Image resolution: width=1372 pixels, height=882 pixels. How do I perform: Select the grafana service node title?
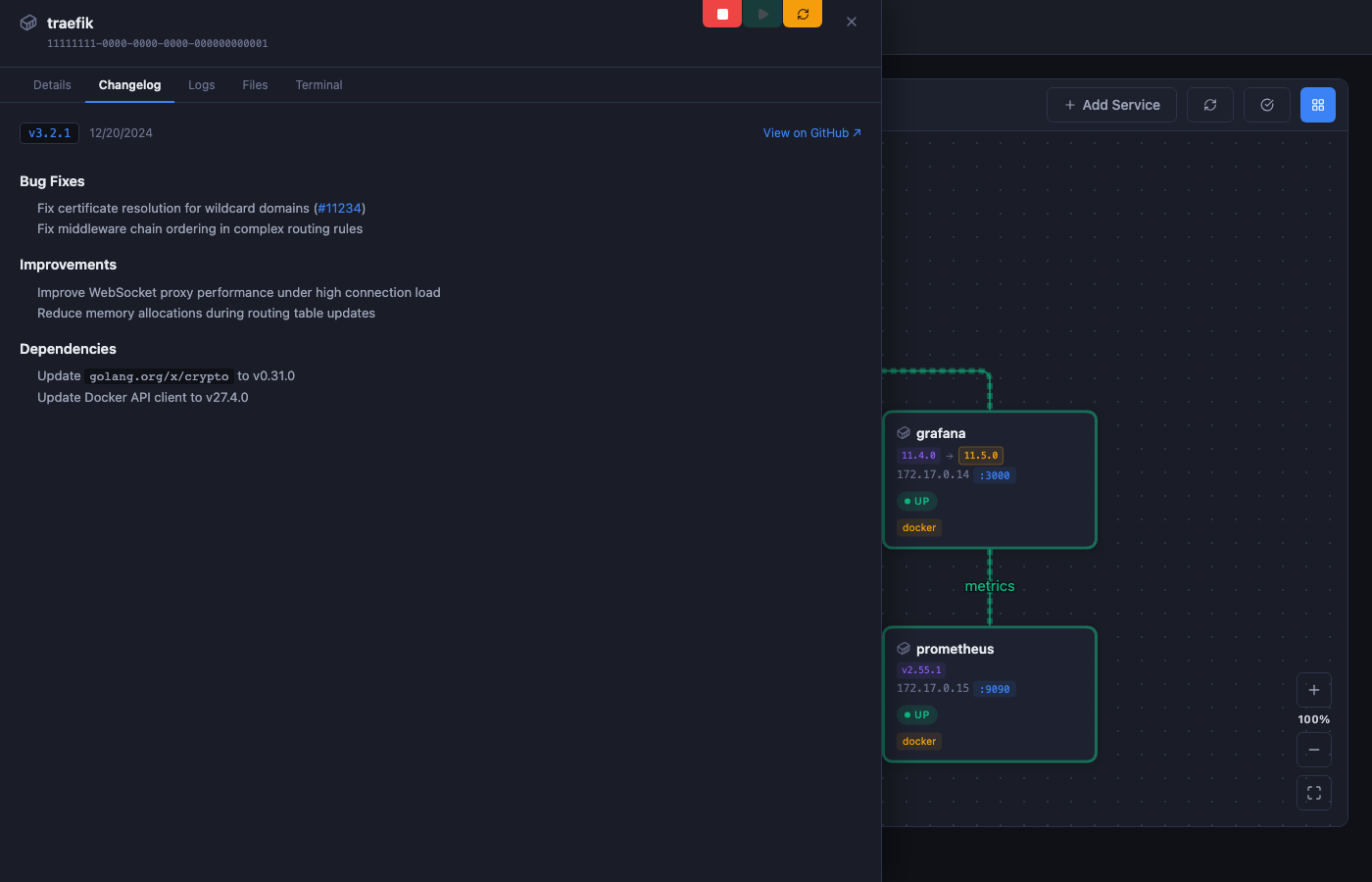coord(941,433)
